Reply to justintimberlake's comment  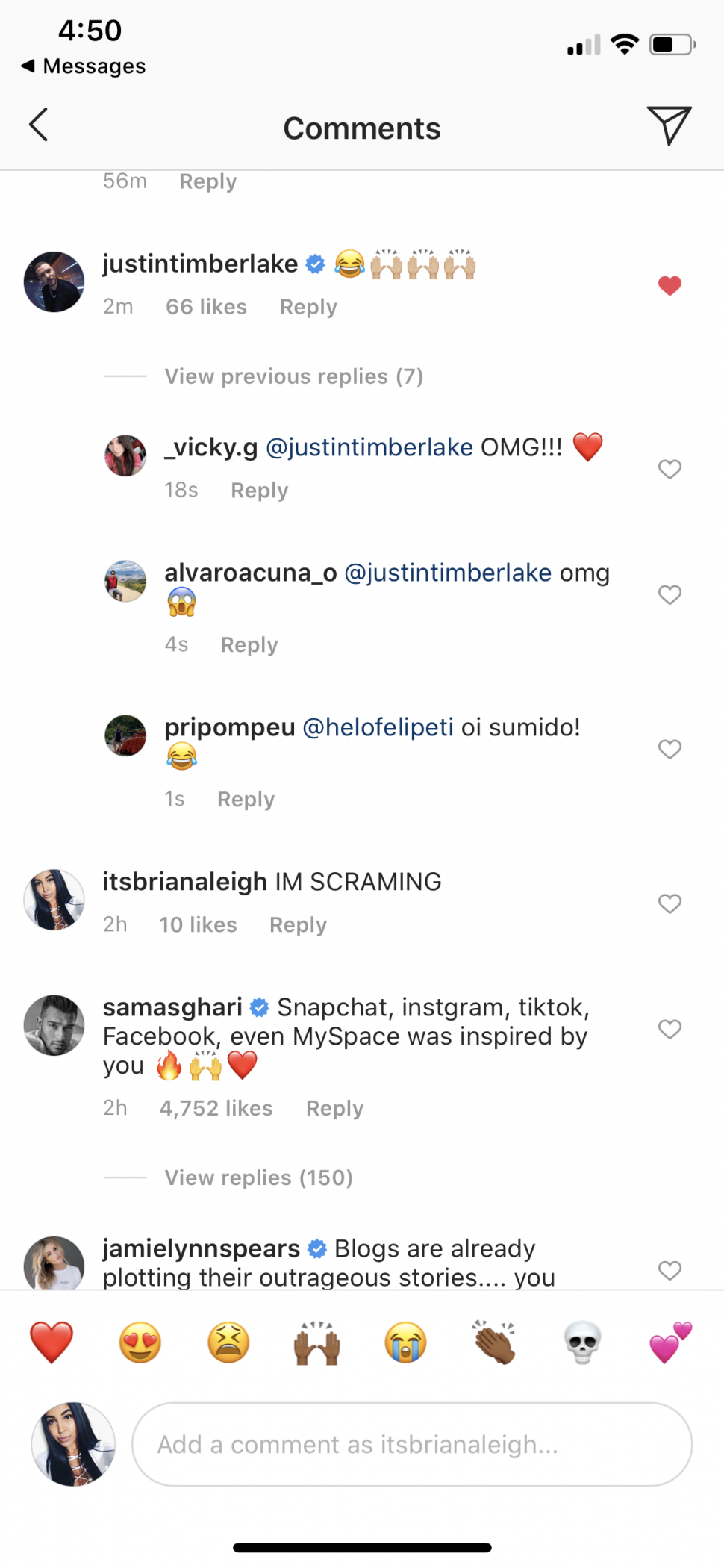308,307
